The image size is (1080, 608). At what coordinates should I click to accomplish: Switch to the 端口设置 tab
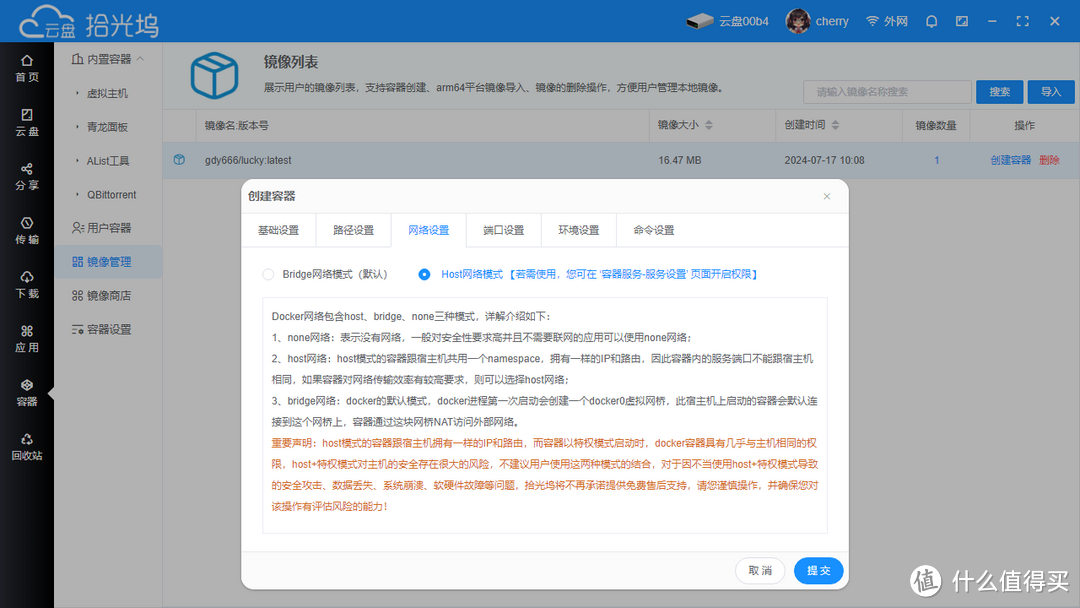coord(503,229)
